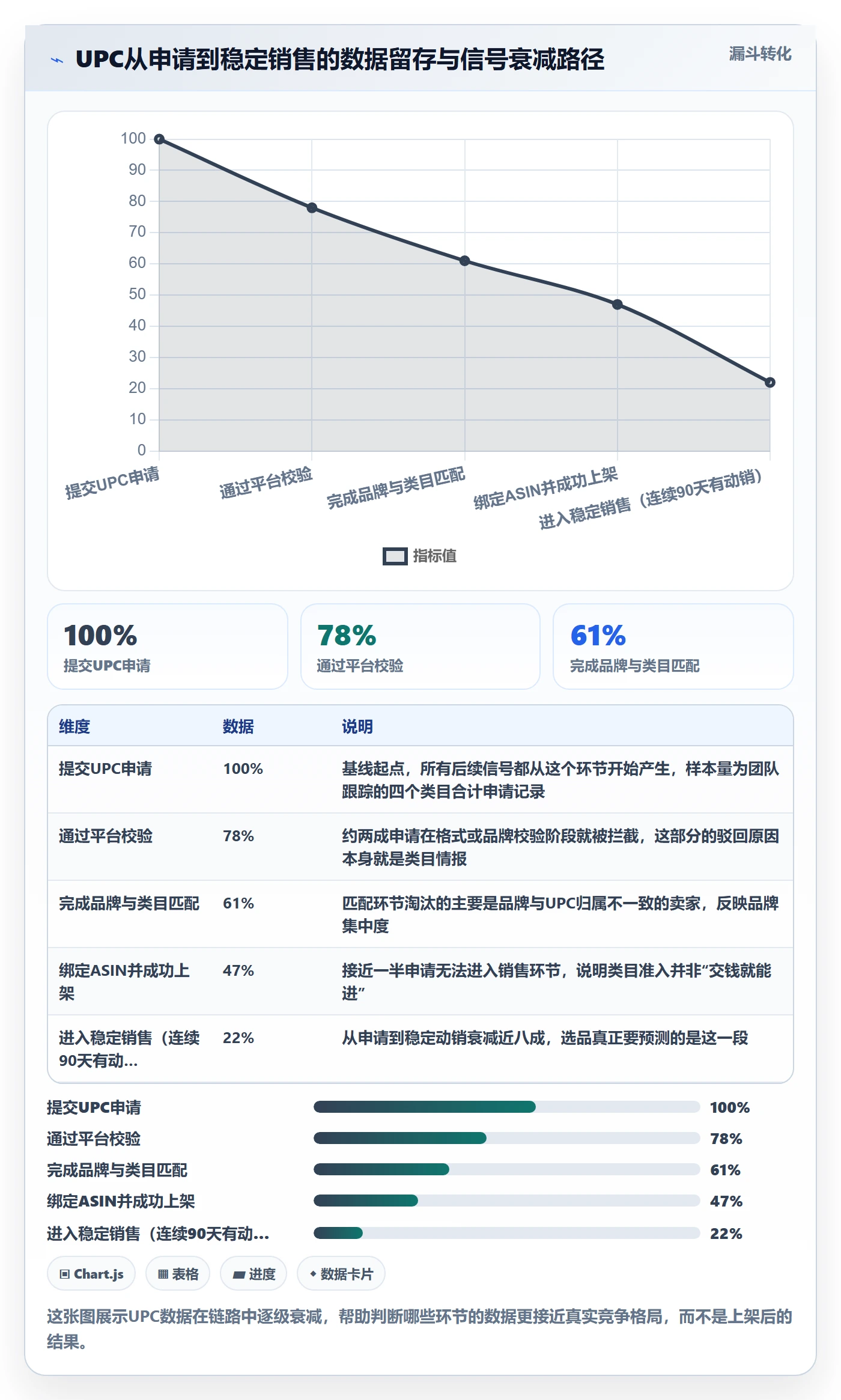The height and width of the screenshot is (1400, 841).
Task: Click table cell 完成品牌与类目匹配
Action: point(129,903)
